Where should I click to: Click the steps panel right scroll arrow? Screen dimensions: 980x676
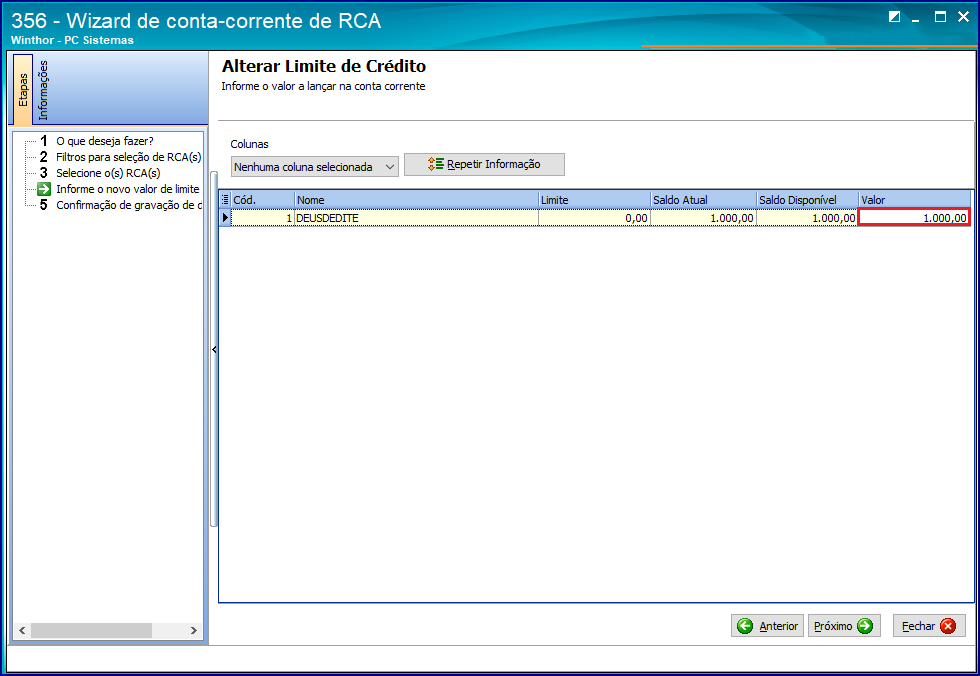click(194, 630)
